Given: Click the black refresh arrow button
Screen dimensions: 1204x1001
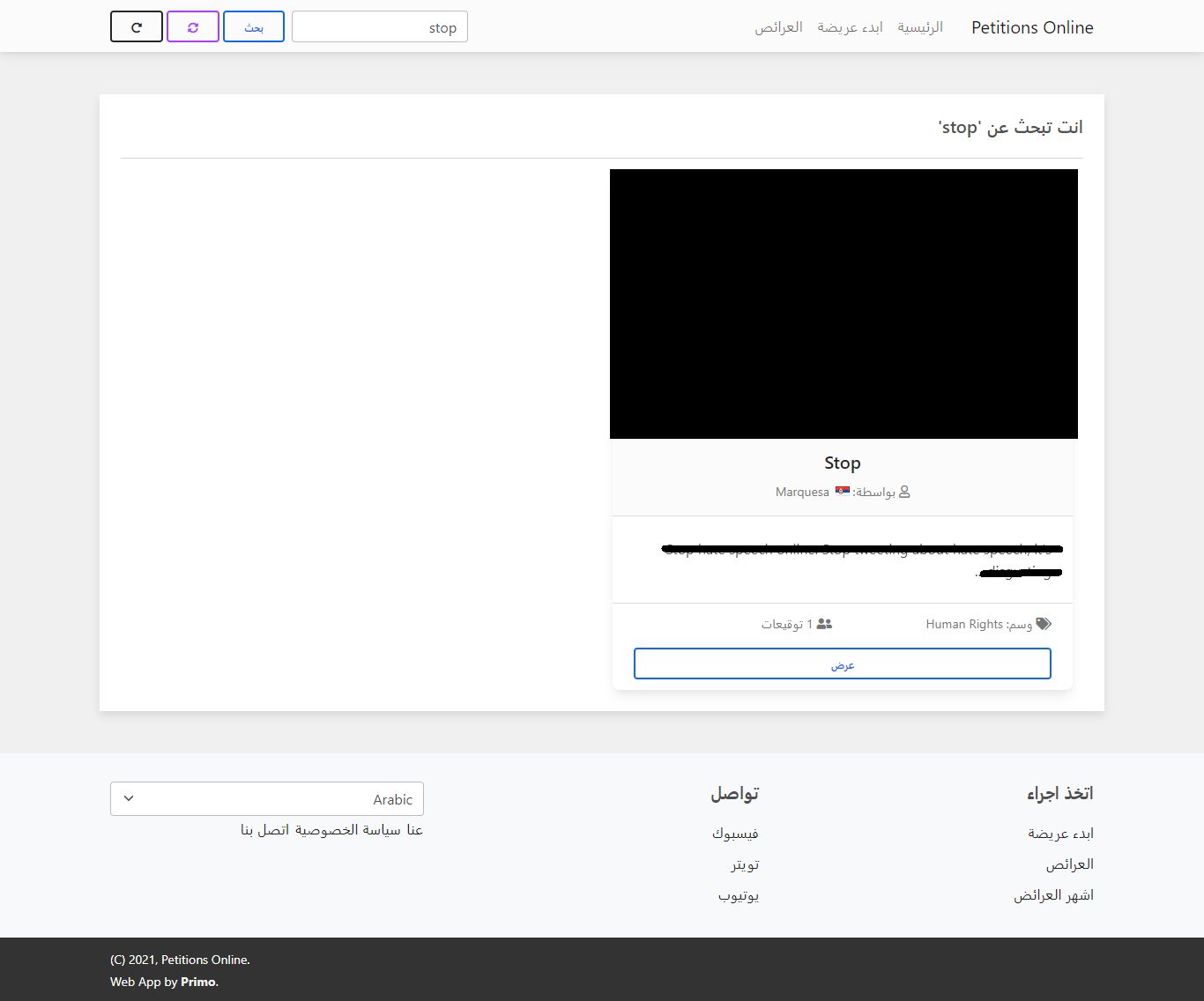Looking at the screenshot, I should [x=137, y=26].
